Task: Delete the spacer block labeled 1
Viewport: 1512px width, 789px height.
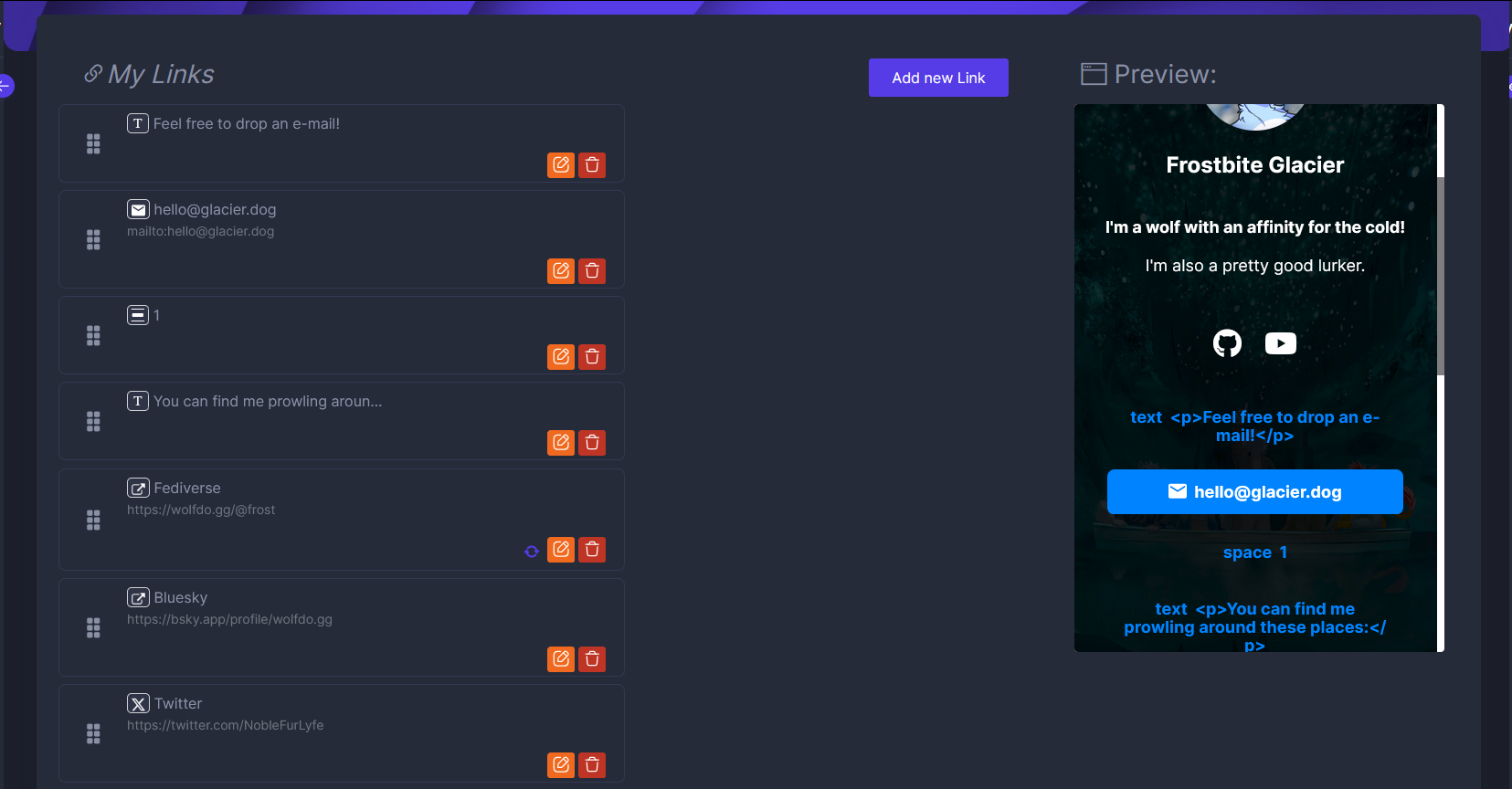Action: [x=592, y=356]
